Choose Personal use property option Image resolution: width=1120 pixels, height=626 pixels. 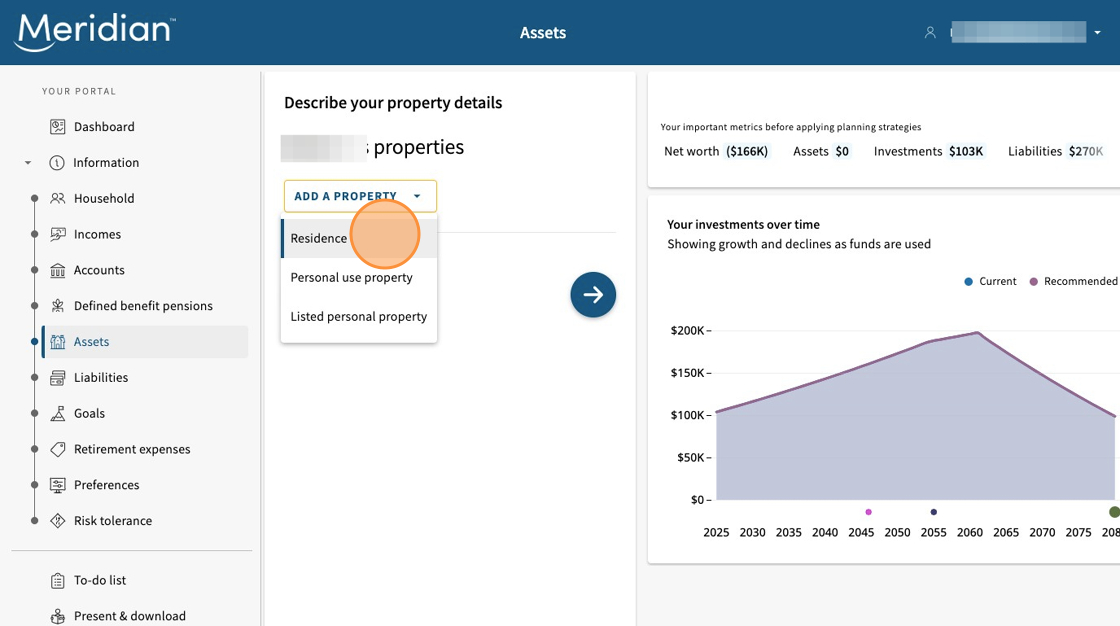tap(359, 277)
